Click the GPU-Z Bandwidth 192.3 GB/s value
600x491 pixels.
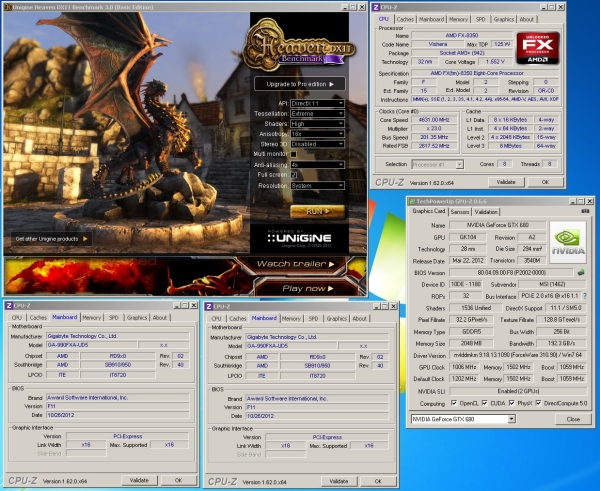click(561, 343)
